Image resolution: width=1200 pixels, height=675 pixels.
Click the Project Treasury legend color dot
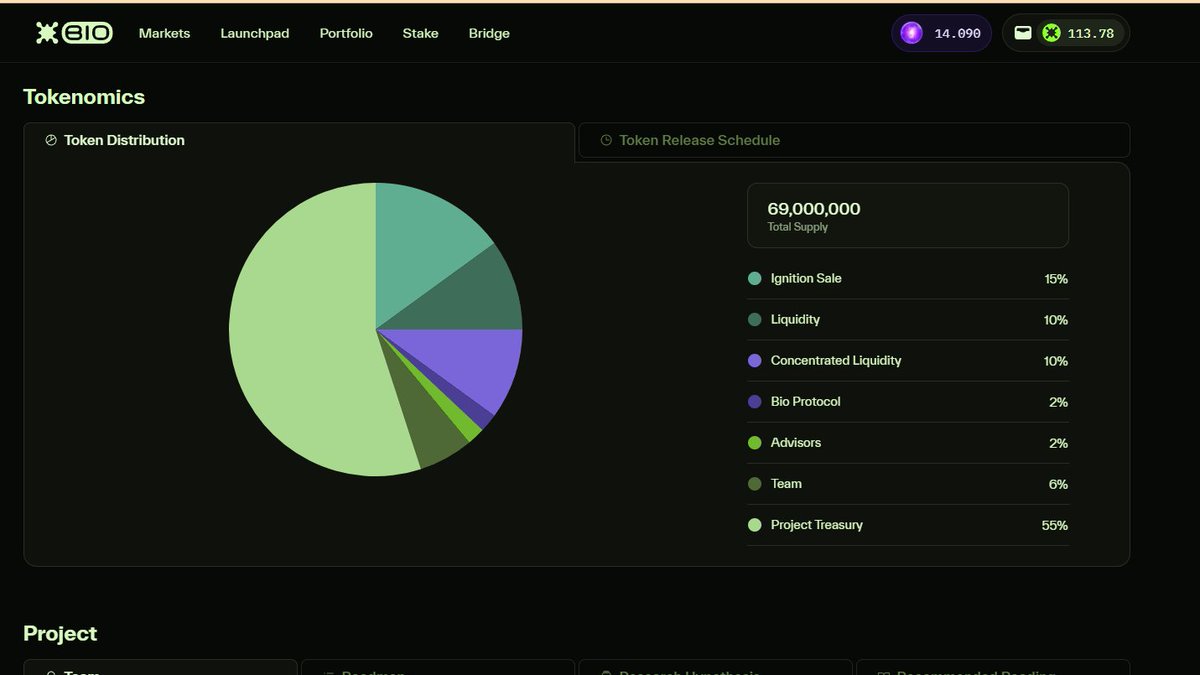(755, 525)
